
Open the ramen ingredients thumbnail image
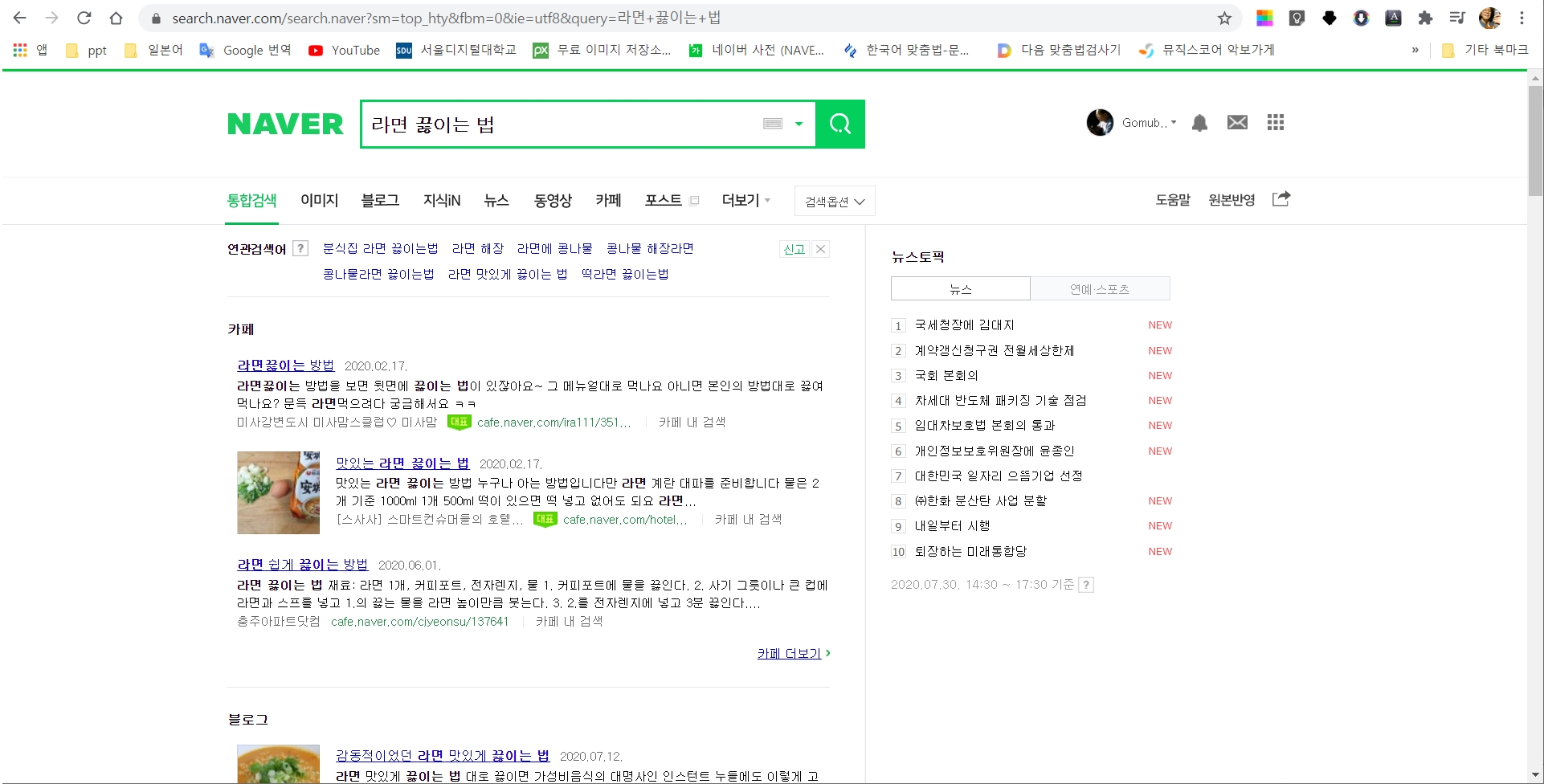coord(278,492)
